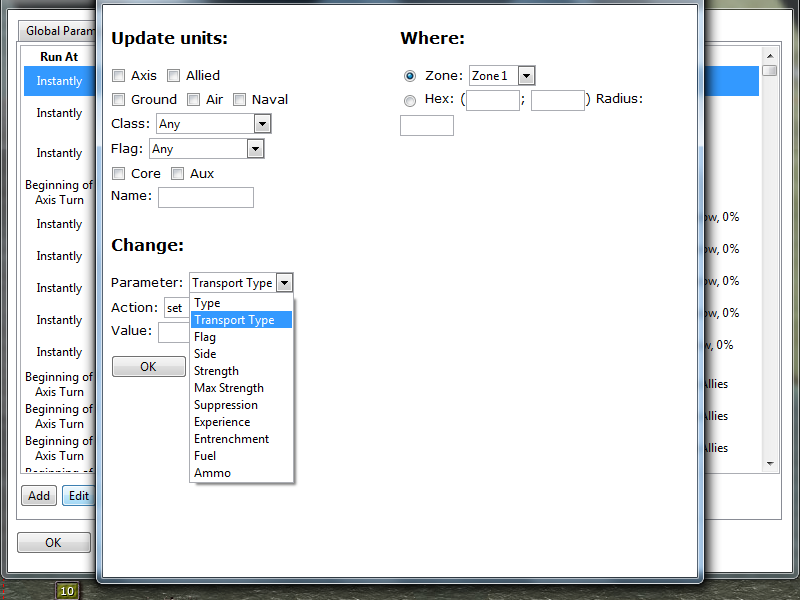Click OK in the update dialog
This screenshot has height=600, width=800.
click(x=148, y=367)
